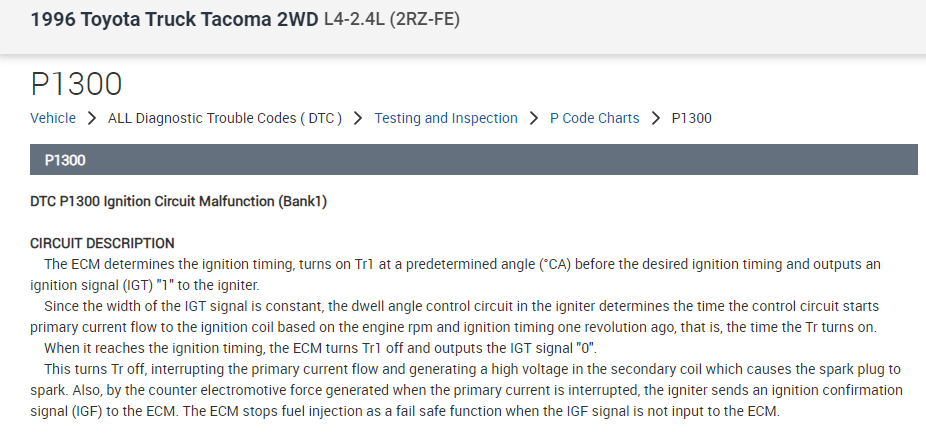Open the P Code Charts breadcrumb link

pos(594,118)
